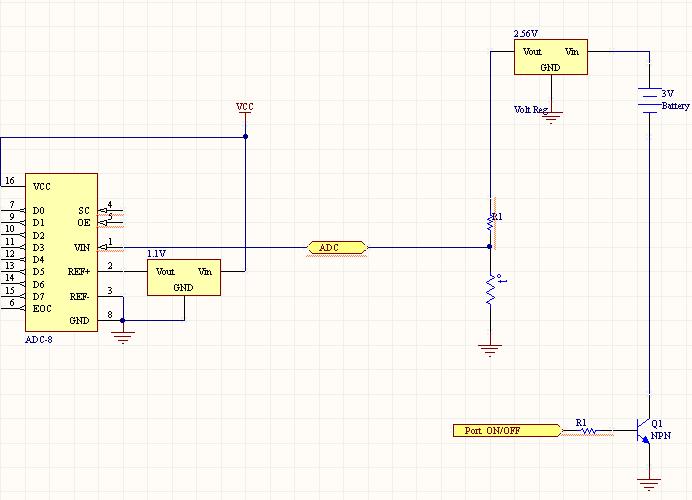692x500 pixels.
Task: Click pin number 6 at EOC
Action: pos(12,302)
